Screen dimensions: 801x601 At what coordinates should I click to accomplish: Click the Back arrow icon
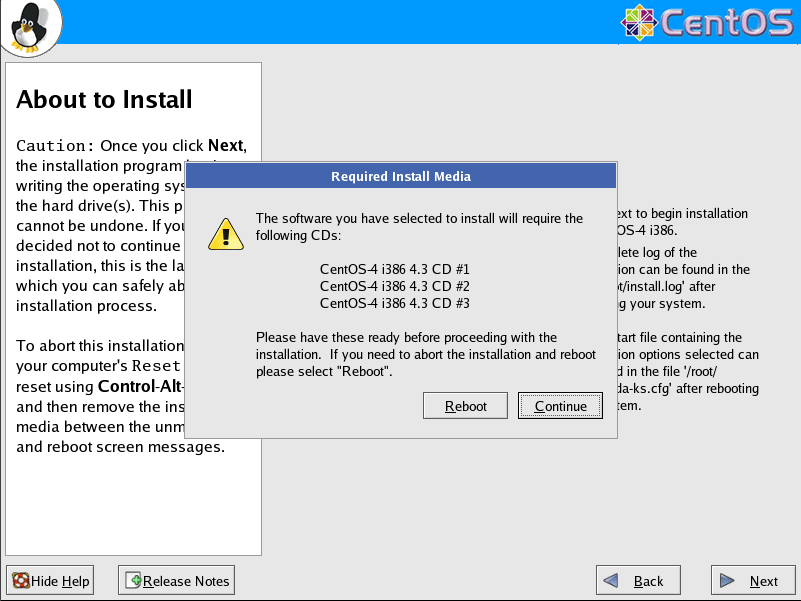point(613,581)
